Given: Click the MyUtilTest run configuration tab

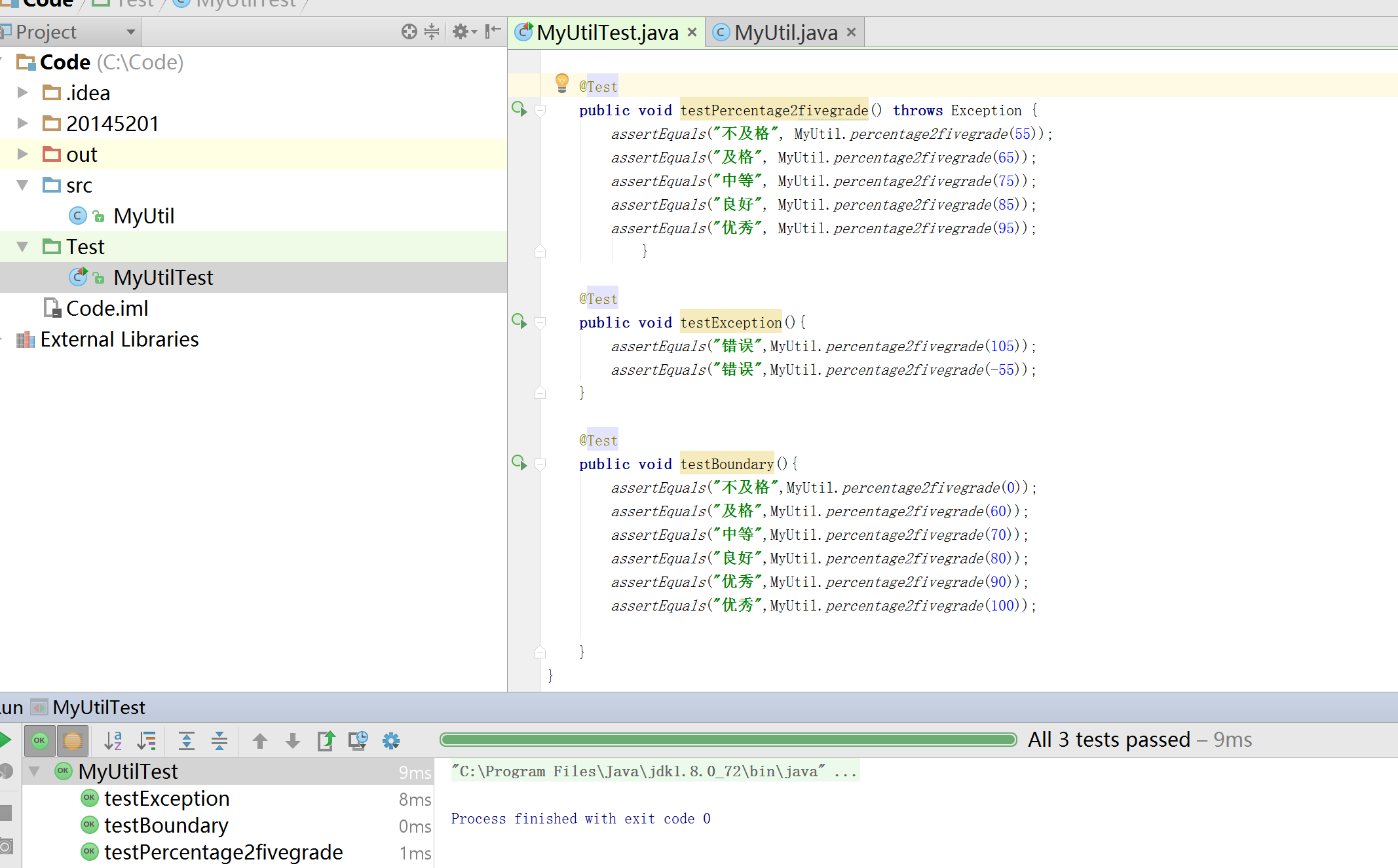Looking at the screenshot, I should (x=99, y=708).
